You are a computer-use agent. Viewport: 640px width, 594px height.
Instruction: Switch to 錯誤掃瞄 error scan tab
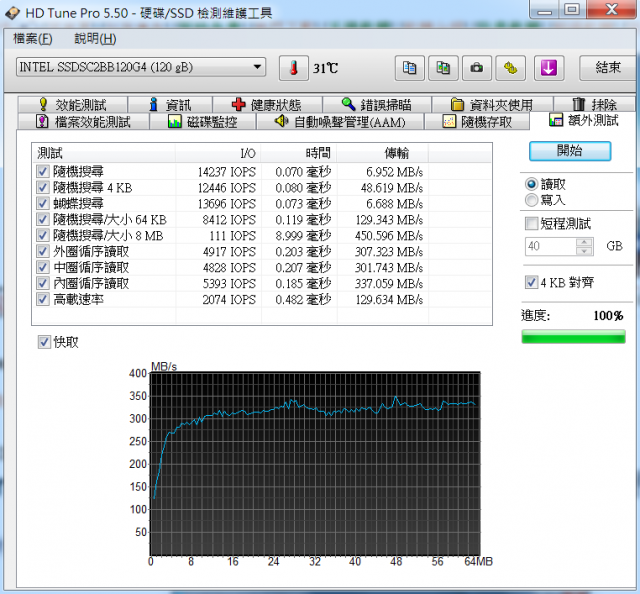click(377, 105)
